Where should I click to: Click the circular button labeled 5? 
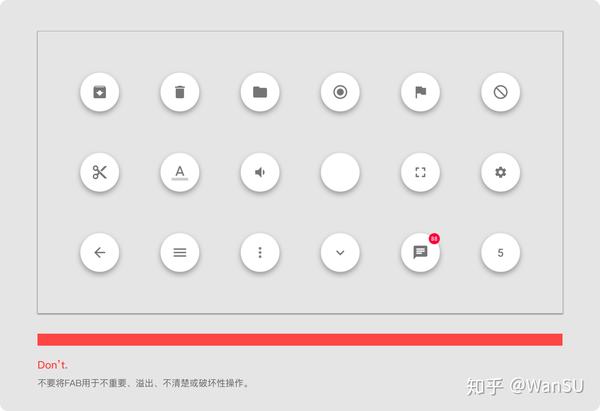501,253
